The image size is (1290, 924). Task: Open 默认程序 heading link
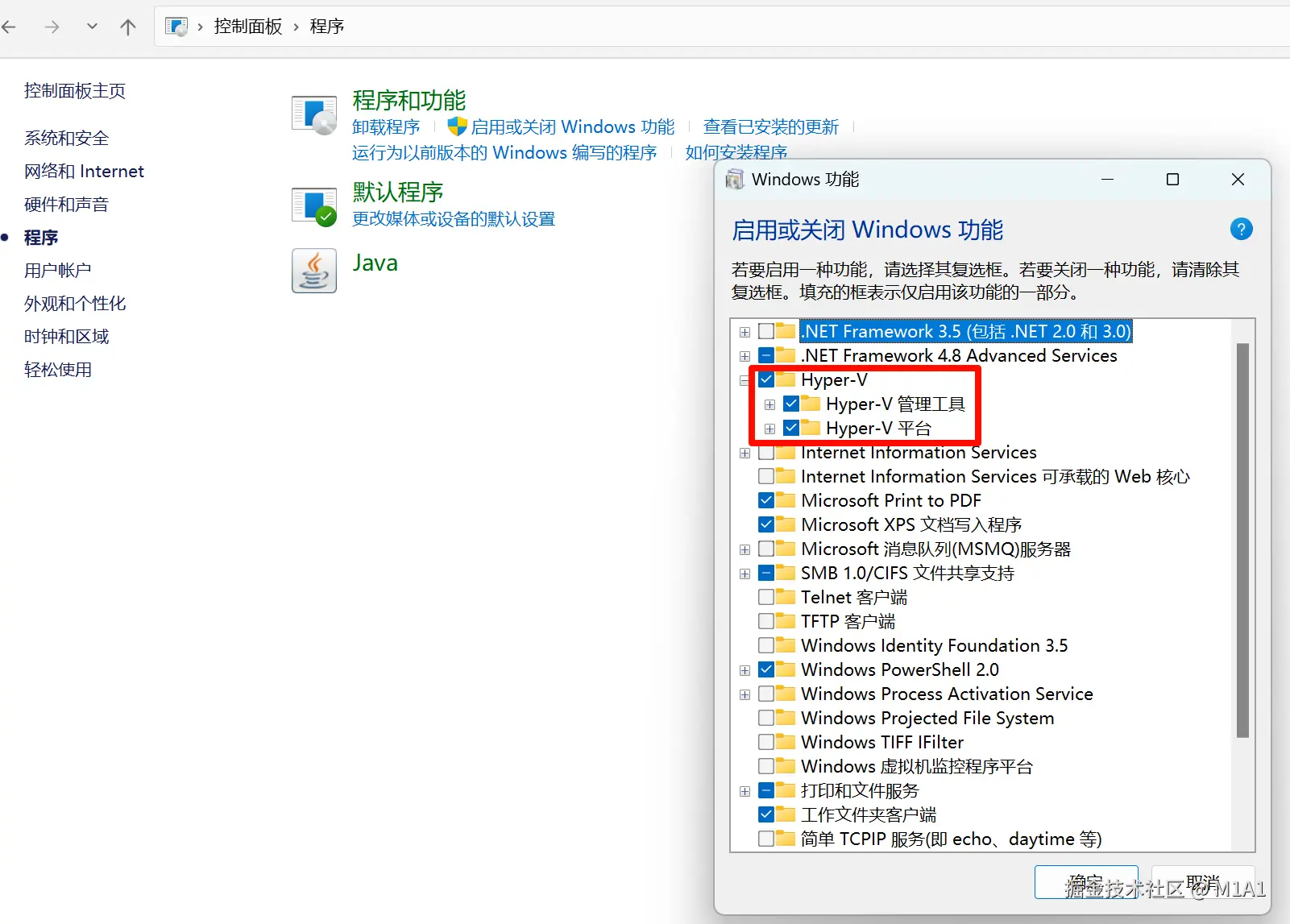(398, 193)
